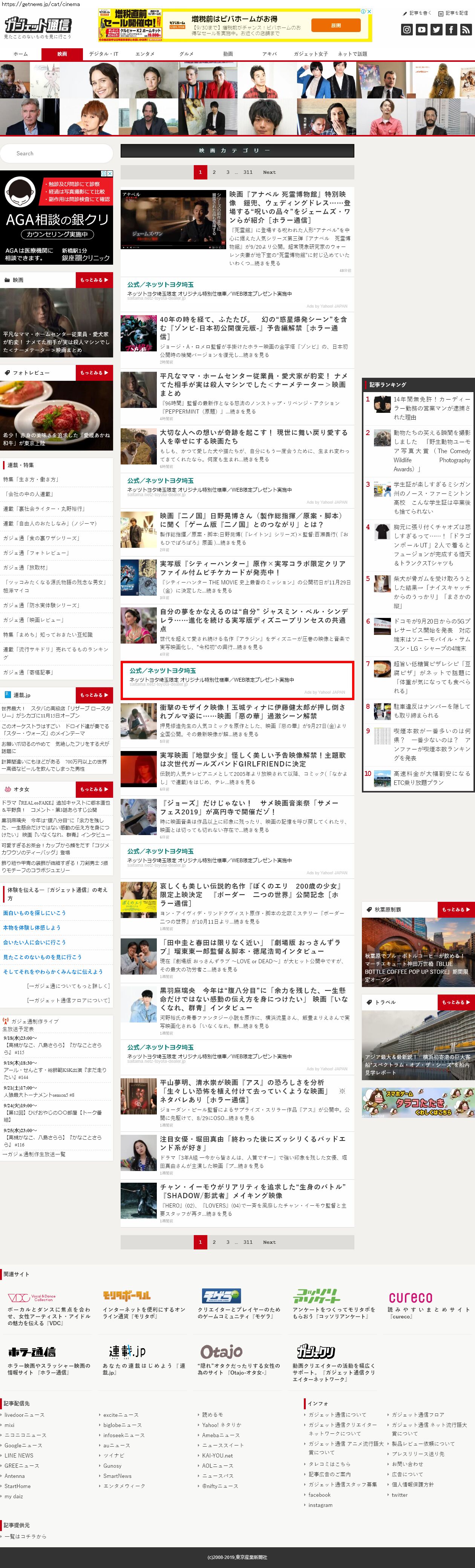Click Next in the top pagination
475x1568 pixels.
(x=269, y=172)
